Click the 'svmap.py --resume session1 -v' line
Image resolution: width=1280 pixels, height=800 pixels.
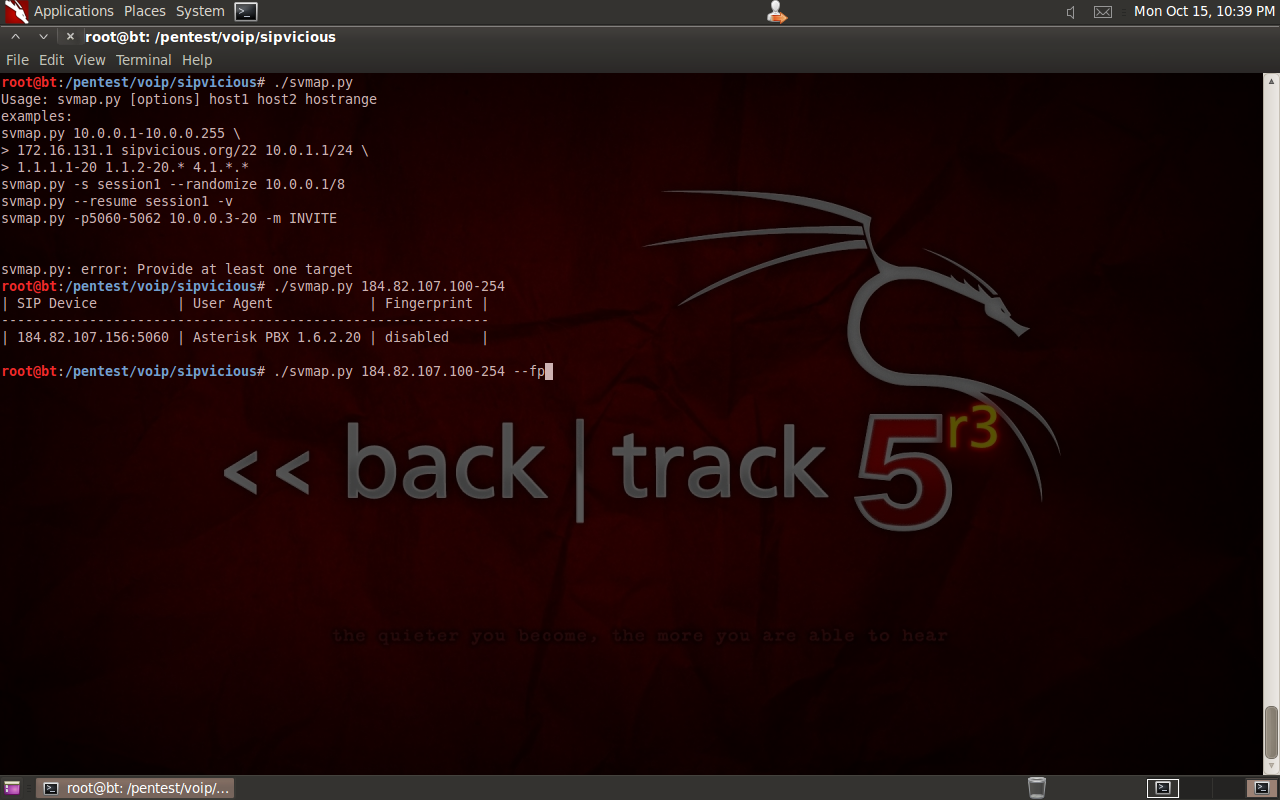click(x=117, y=201)
